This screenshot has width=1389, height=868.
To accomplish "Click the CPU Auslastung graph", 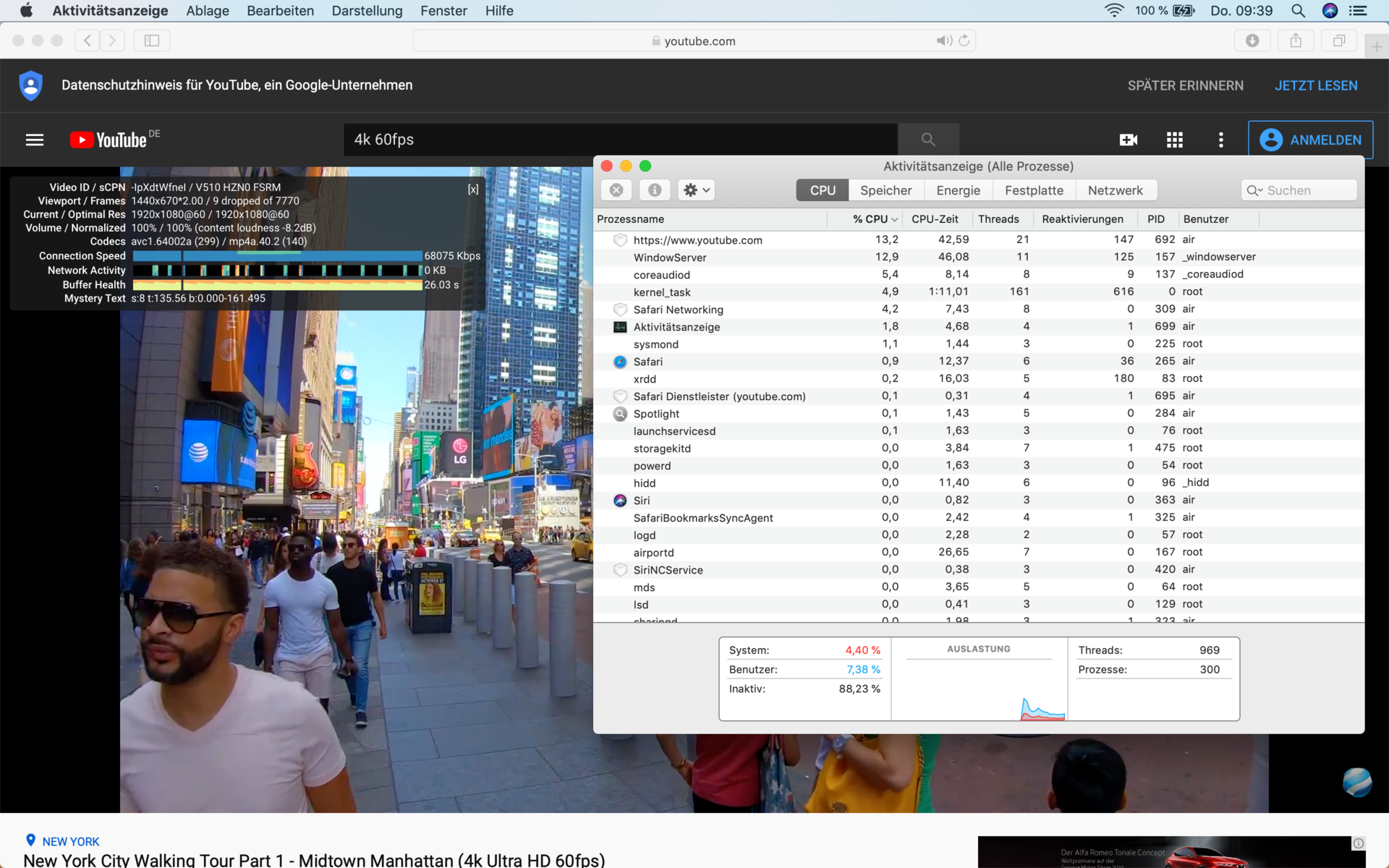I will click(x=979, y=687).
